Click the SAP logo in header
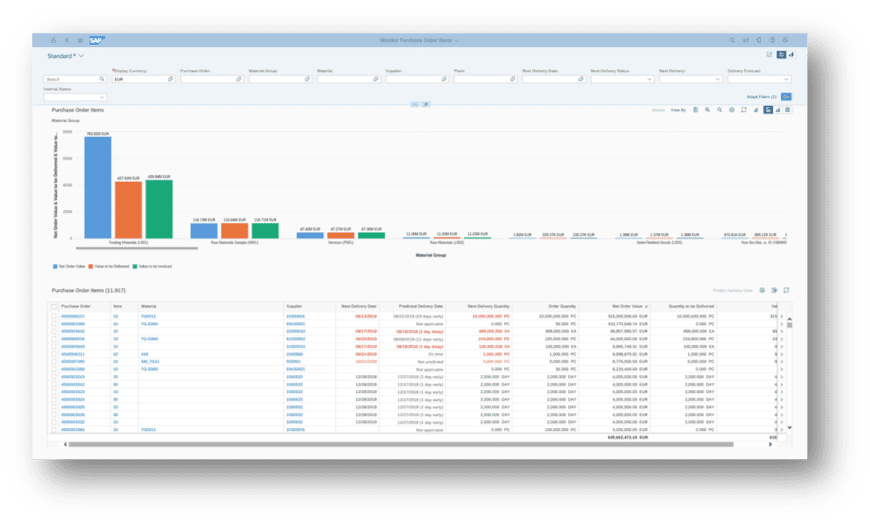870x522 pixels. tap(97, 40)
